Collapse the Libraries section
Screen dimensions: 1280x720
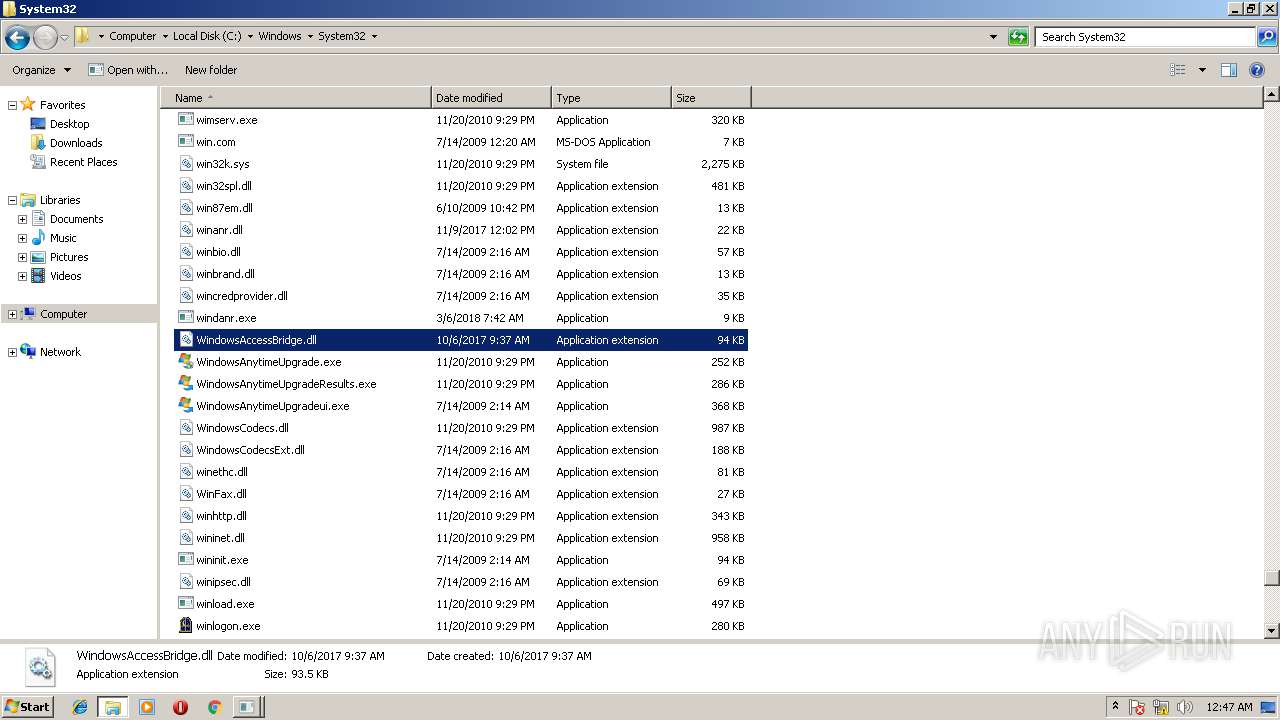12,200
